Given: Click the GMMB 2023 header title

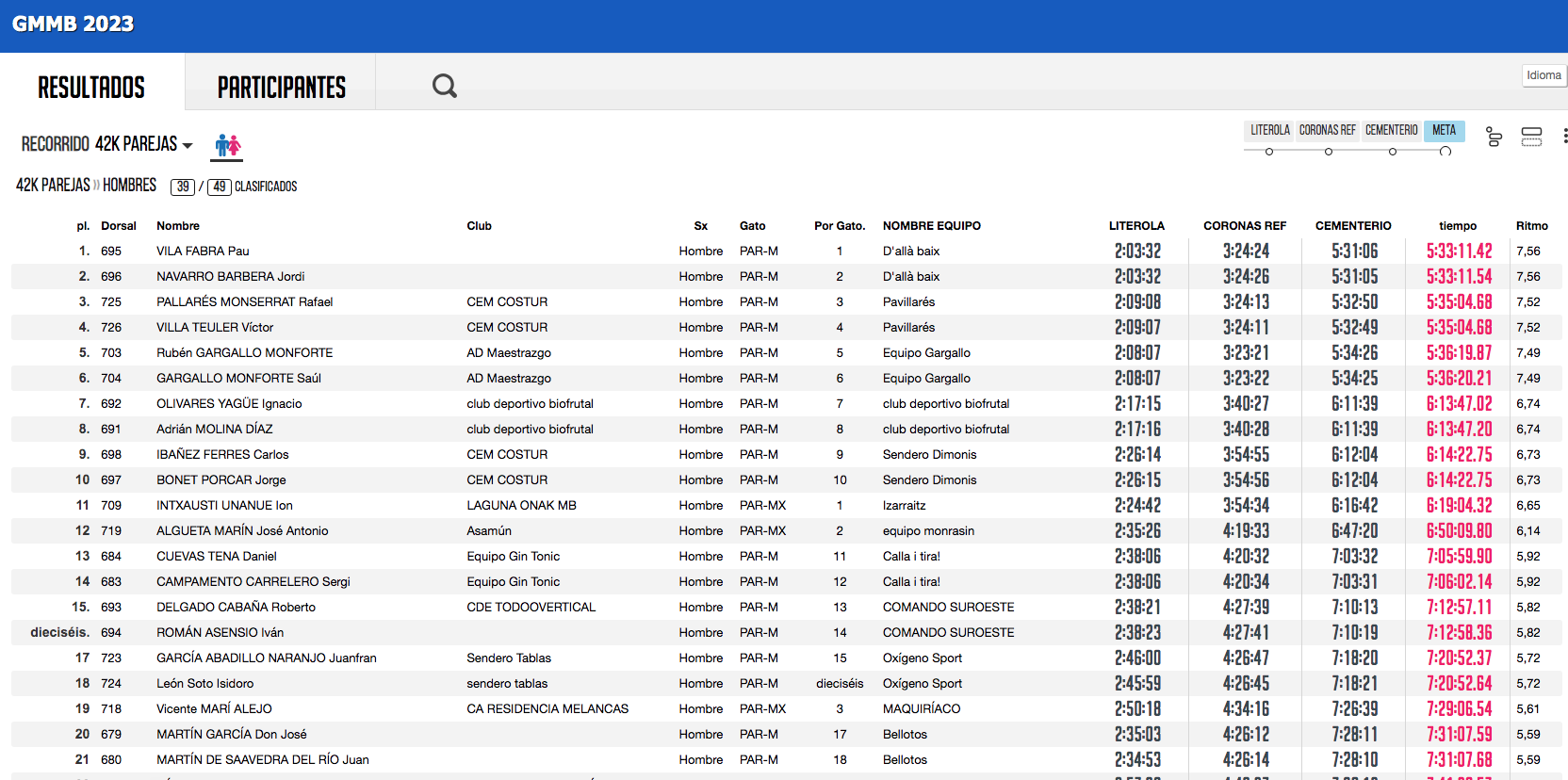Looking at the screenshot, I should click(73, 24).
